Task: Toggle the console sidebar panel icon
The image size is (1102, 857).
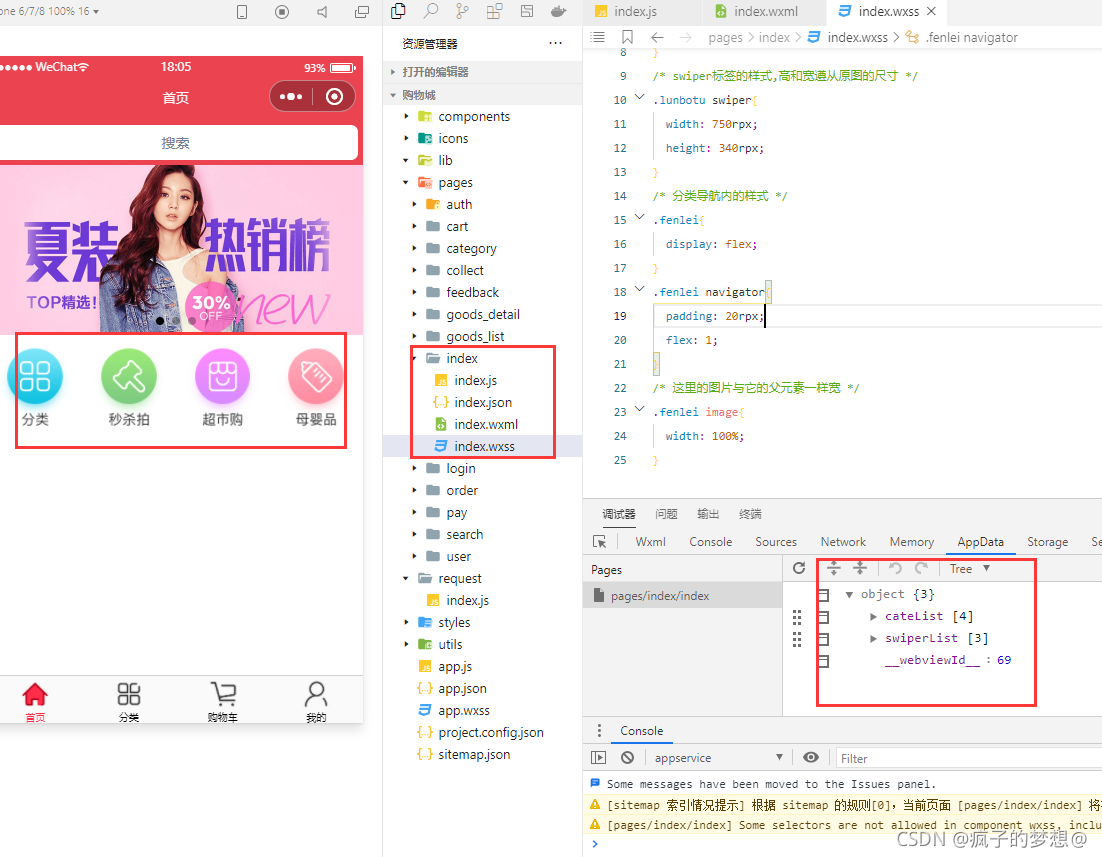Action: [x=599, y=757]
